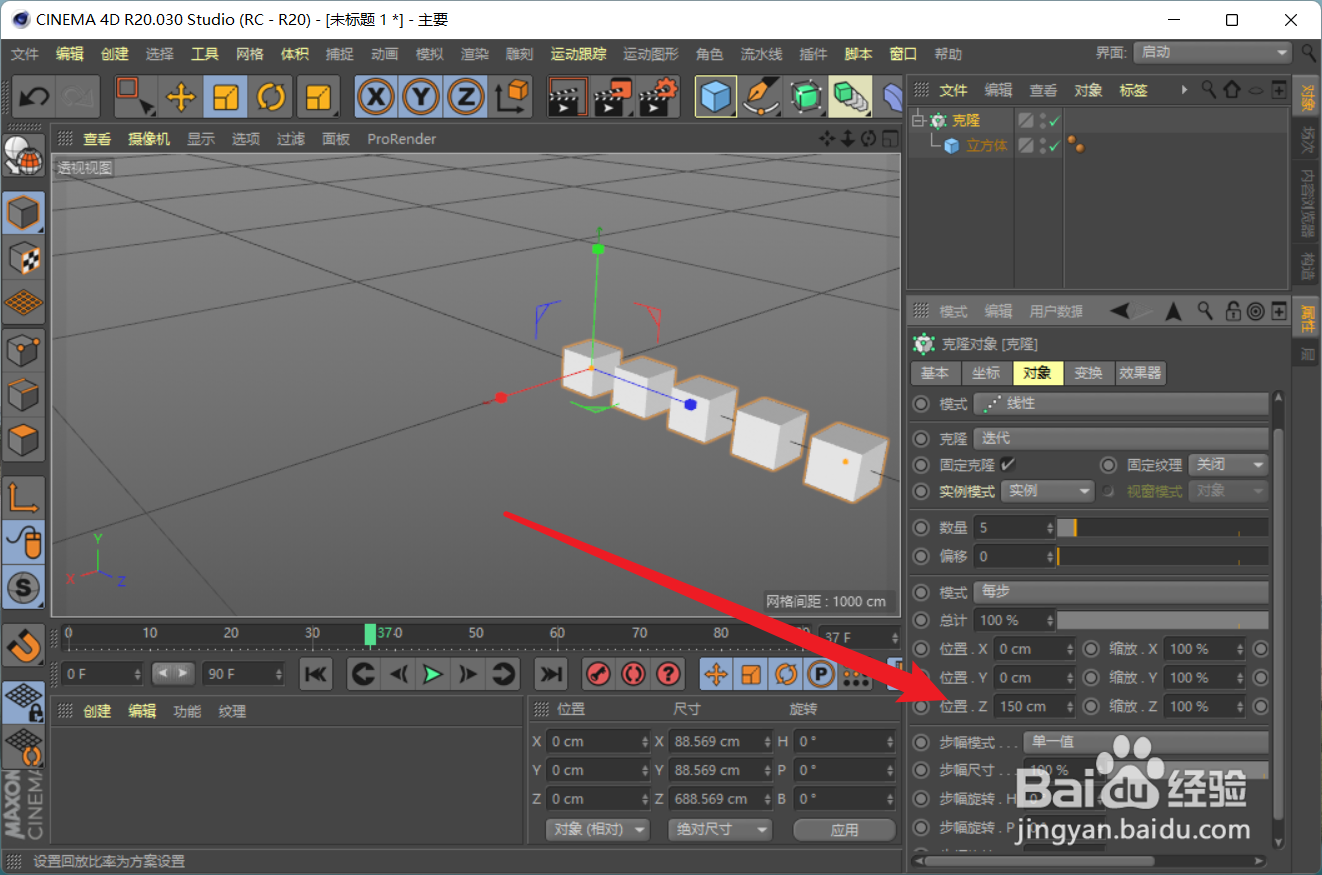Screen dimensions: 1322x875
Task: Switch to the 变换 attribute tab
Action: (1088, 373)
